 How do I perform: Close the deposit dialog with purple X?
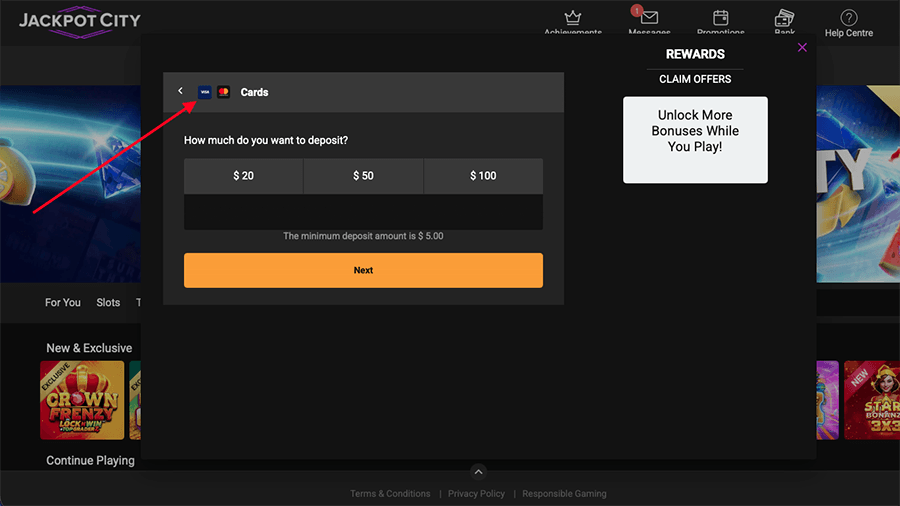(802, 48)
